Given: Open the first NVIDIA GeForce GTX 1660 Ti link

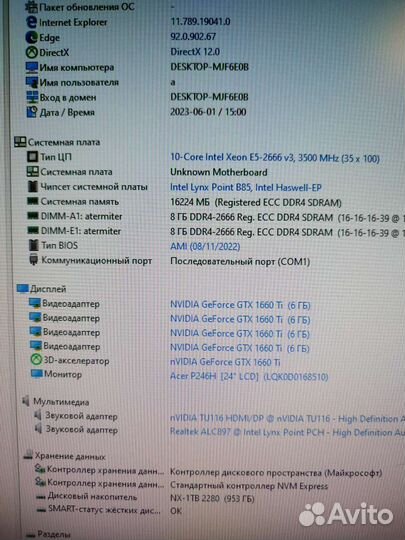Looking at the screenshot, I should (240, 305).
